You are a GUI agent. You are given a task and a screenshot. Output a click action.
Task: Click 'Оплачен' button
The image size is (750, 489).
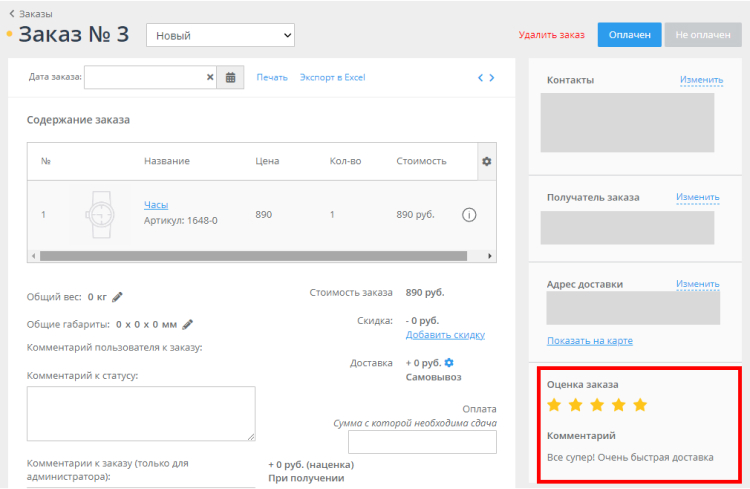[629, 35]
